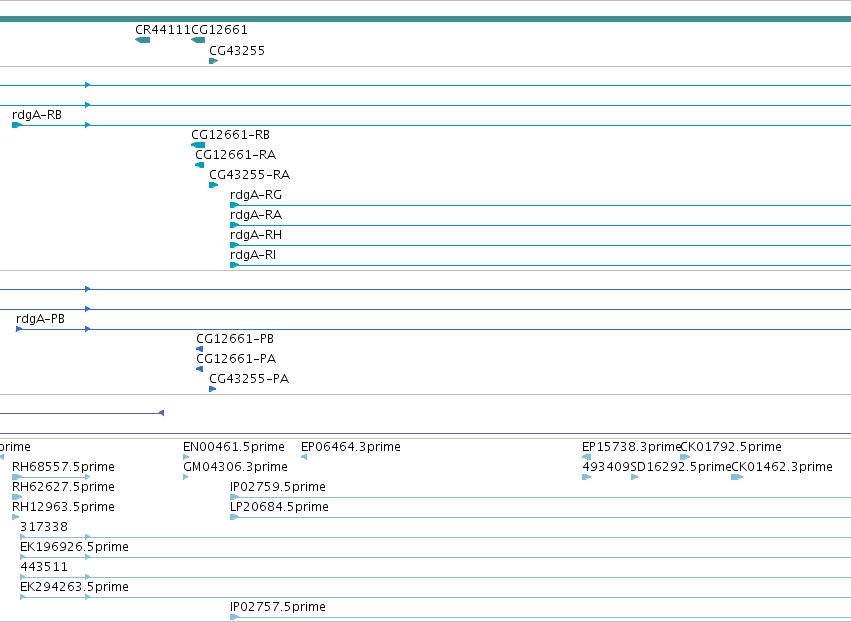851x622 pixels.
Task: Select protein CG12661-PB
Action: coord(235,339)
